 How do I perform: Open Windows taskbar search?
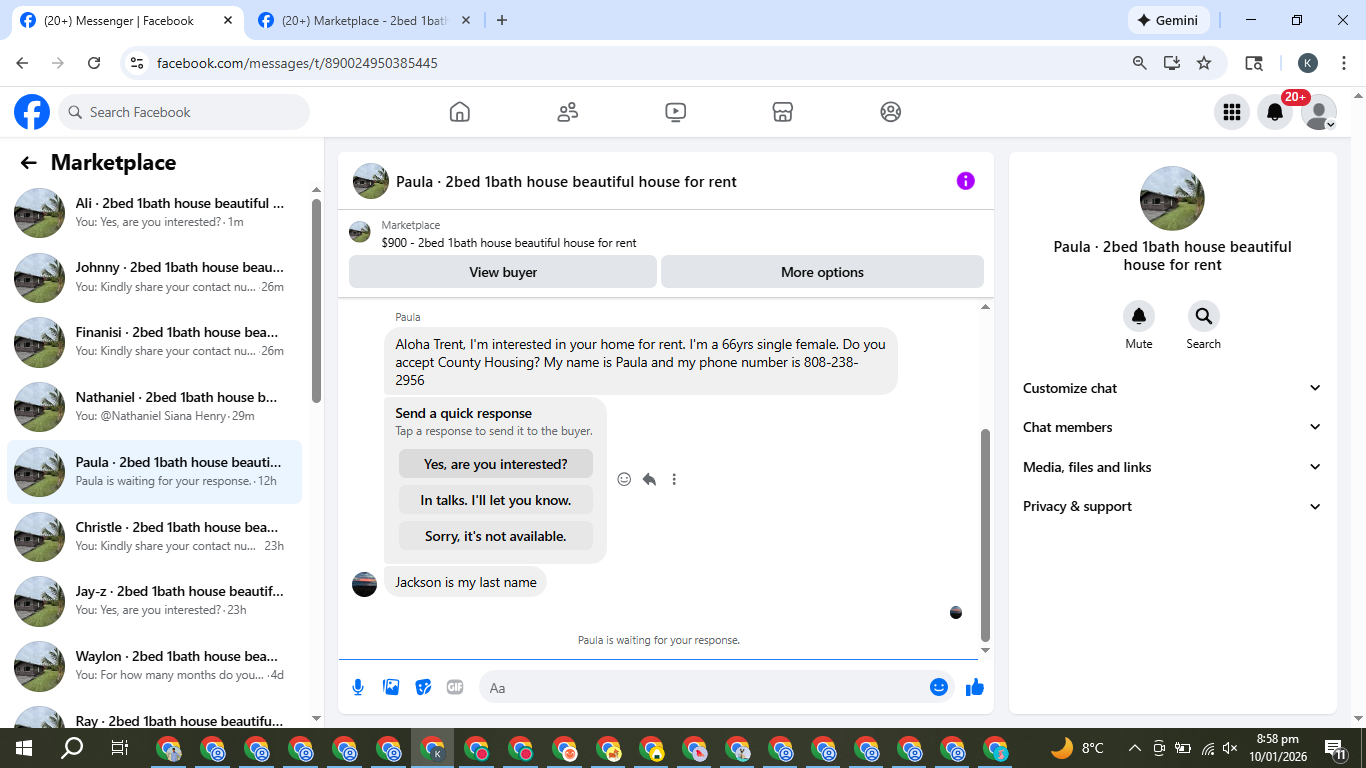pyautogui.click(x=72, y=747)
